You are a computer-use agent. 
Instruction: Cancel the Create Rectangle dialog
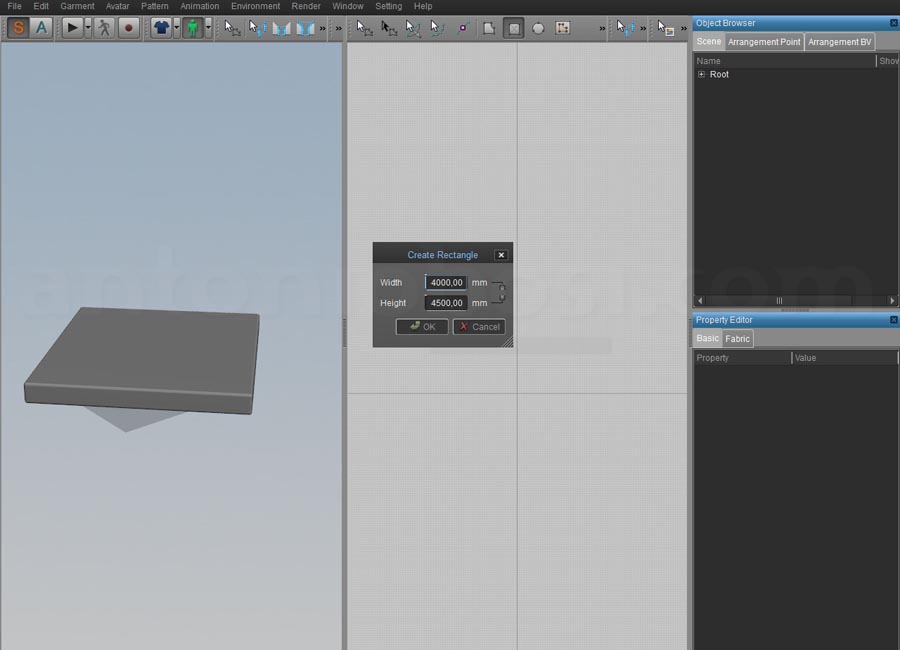click(x=478, y=326)
